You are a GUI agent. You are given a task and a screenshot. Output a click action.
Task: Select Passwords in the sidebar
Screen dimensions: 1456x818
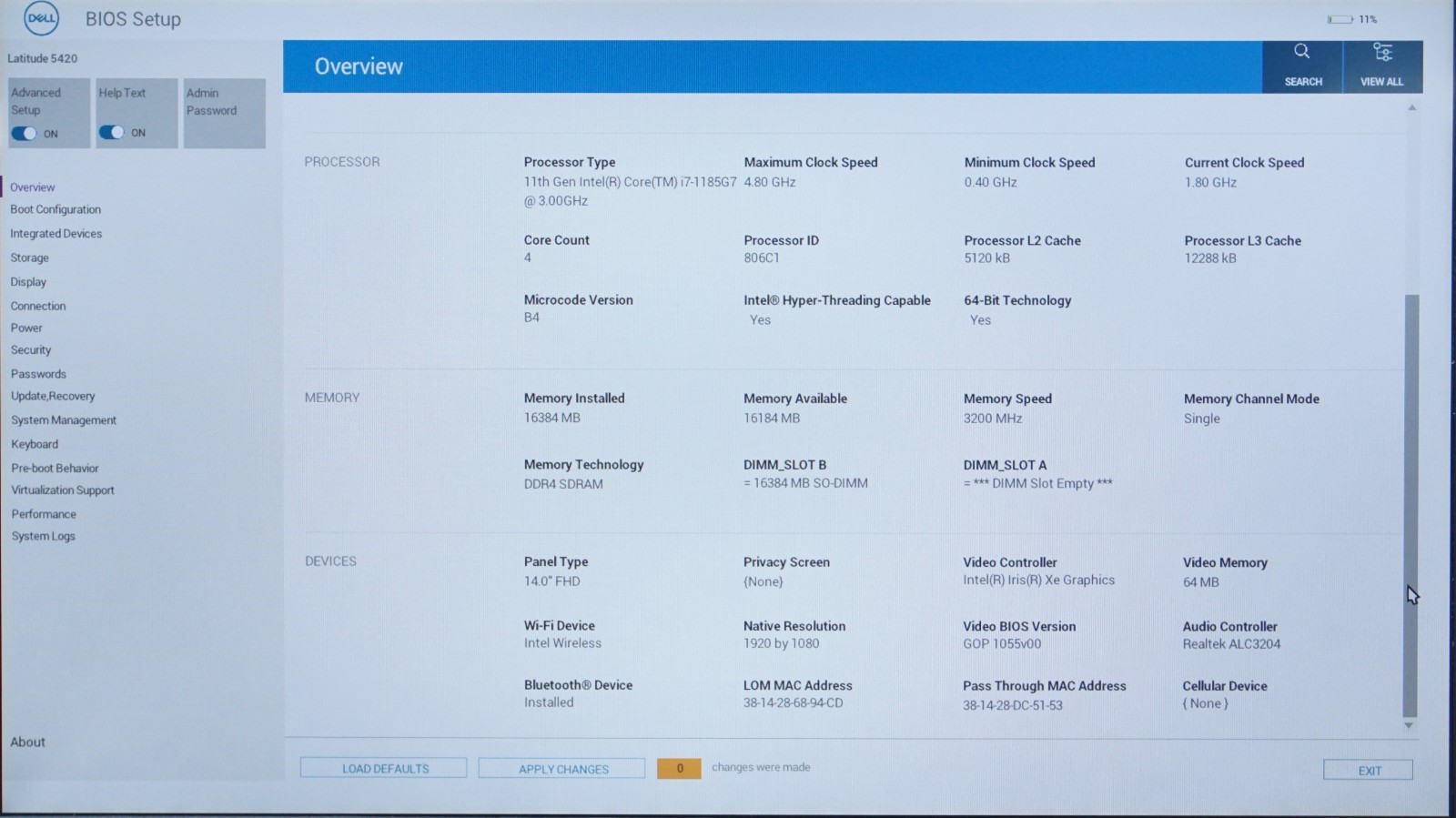[38, 374]
